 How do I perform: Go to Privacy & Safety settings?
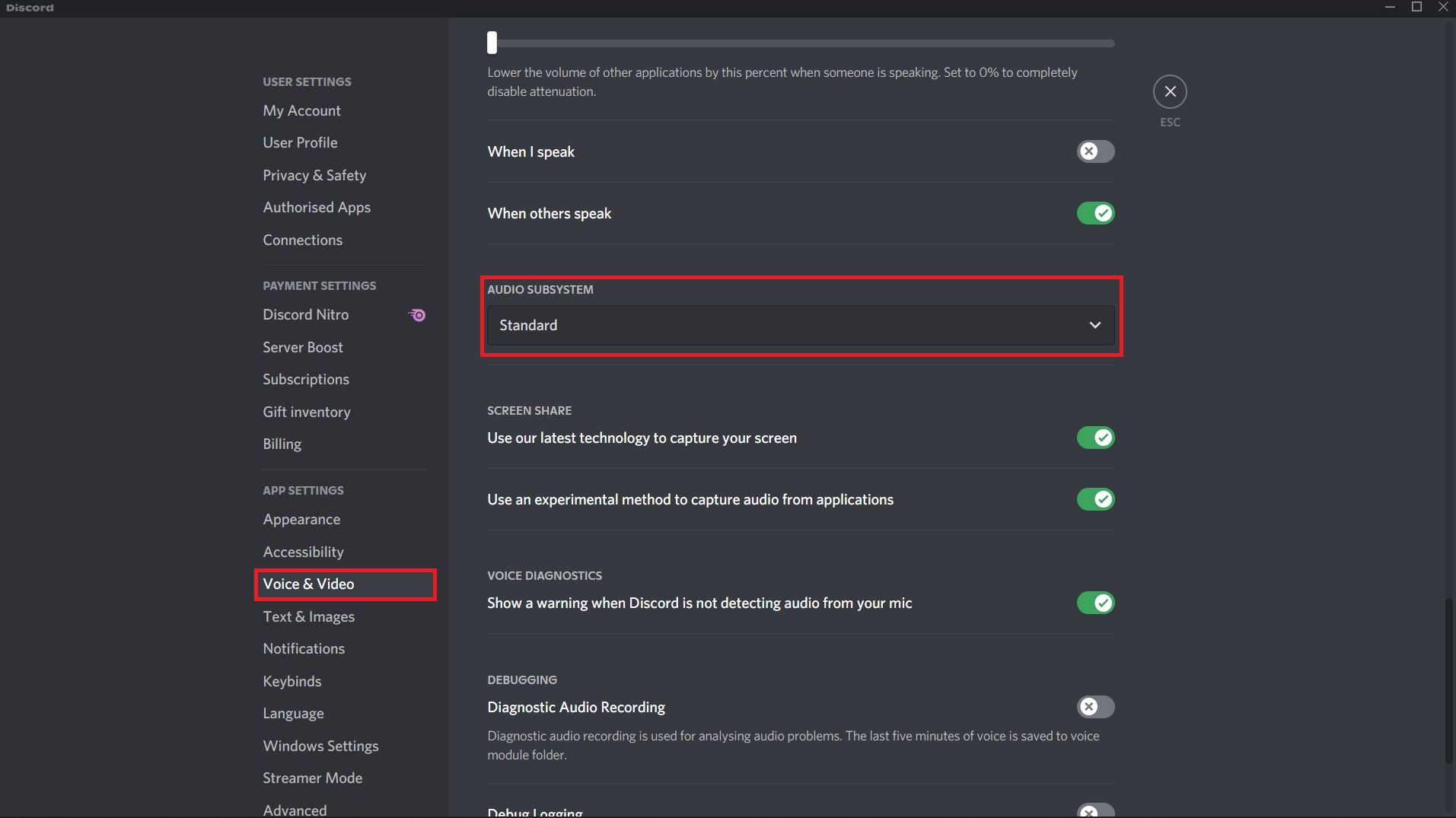click(x=314, y=175)
